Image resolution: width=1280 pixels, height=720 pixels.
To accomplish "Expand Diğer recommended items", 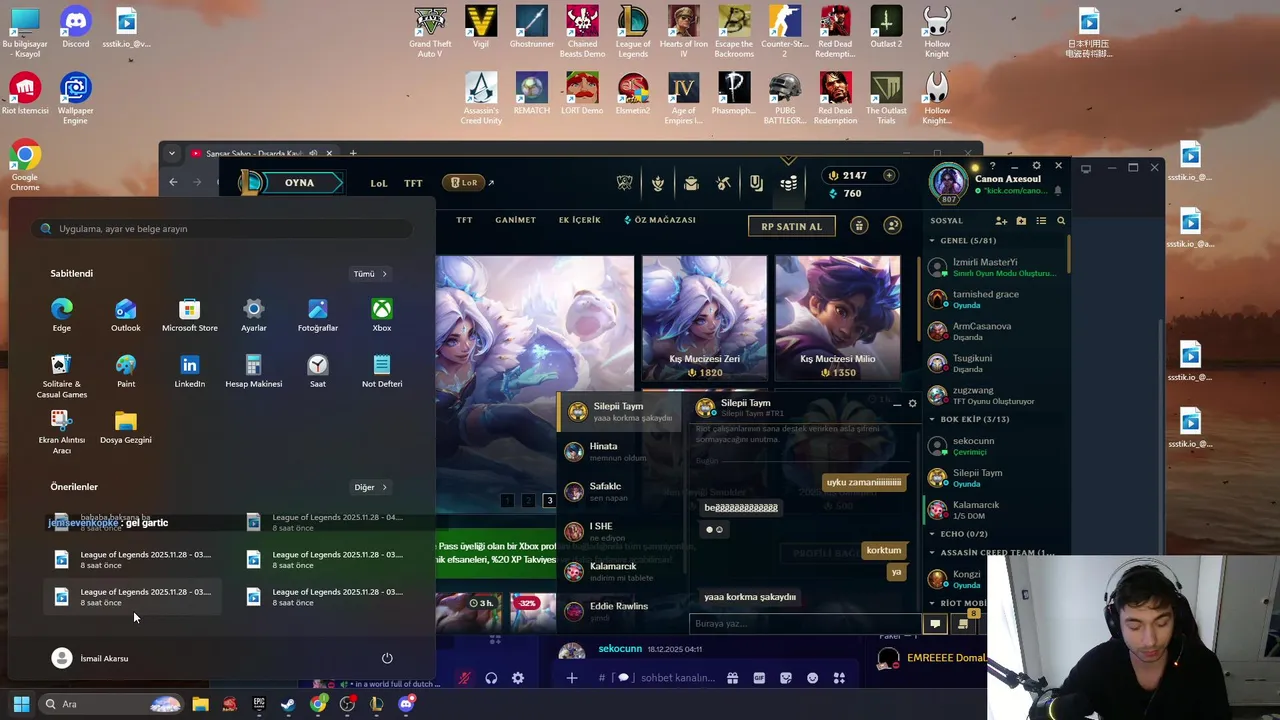I will point(370,487).
